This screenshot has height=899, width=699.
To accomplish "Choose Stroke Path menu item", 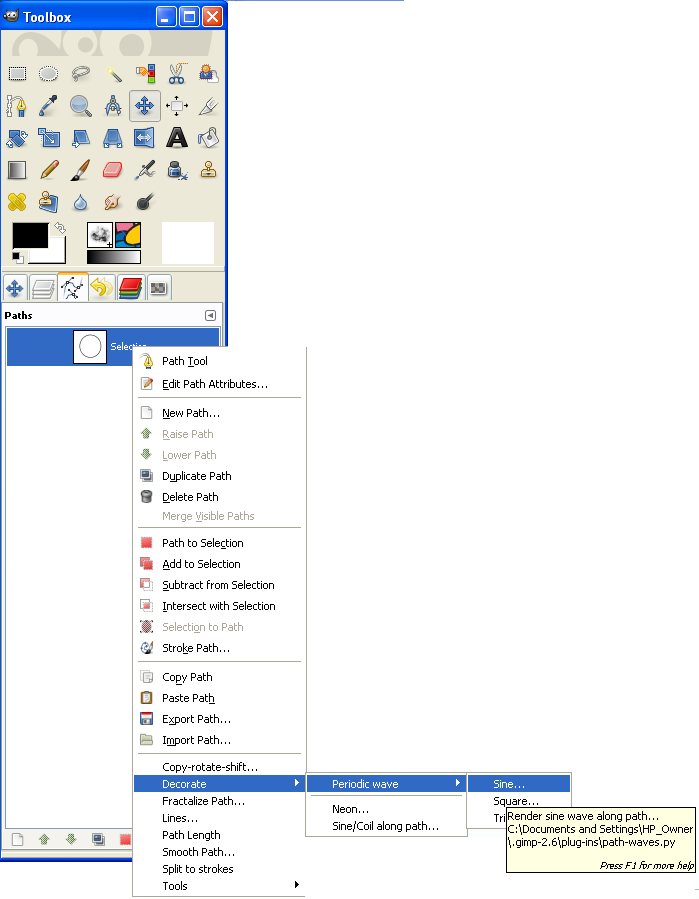I will (196, 648).
